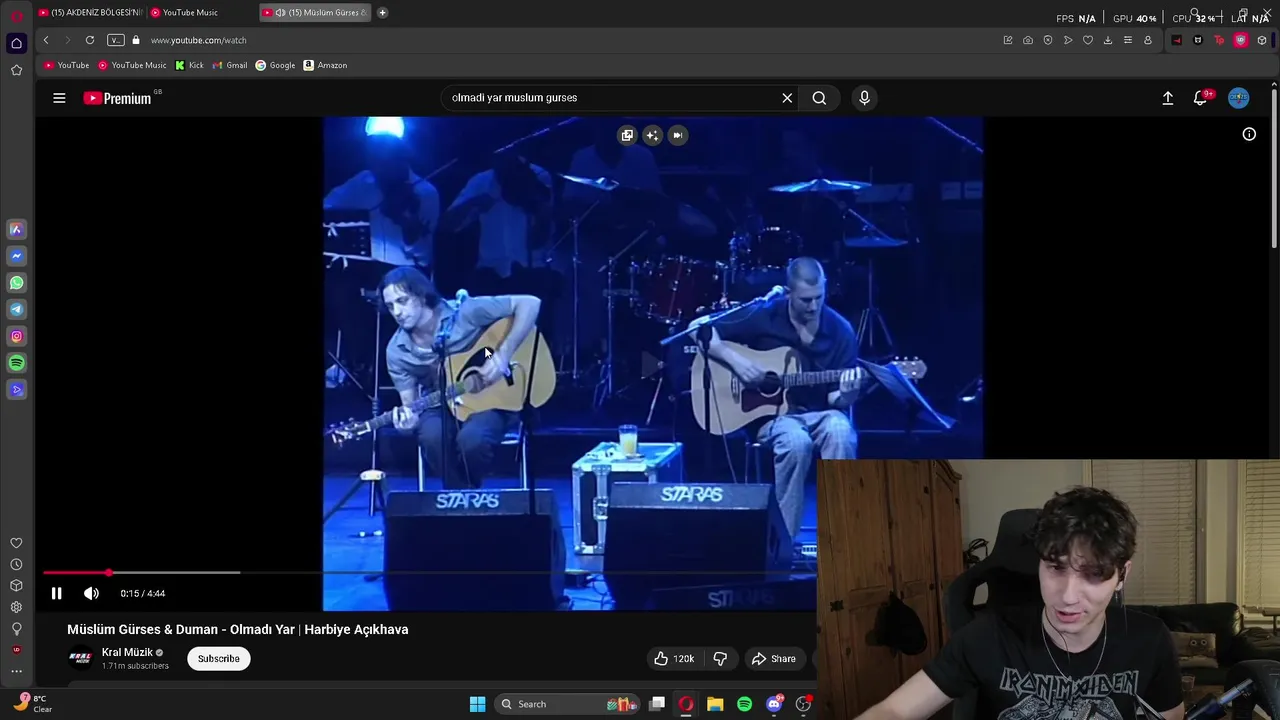Show video info card icon
This screenshot has width=1280, height=720.
[1249, 134]
